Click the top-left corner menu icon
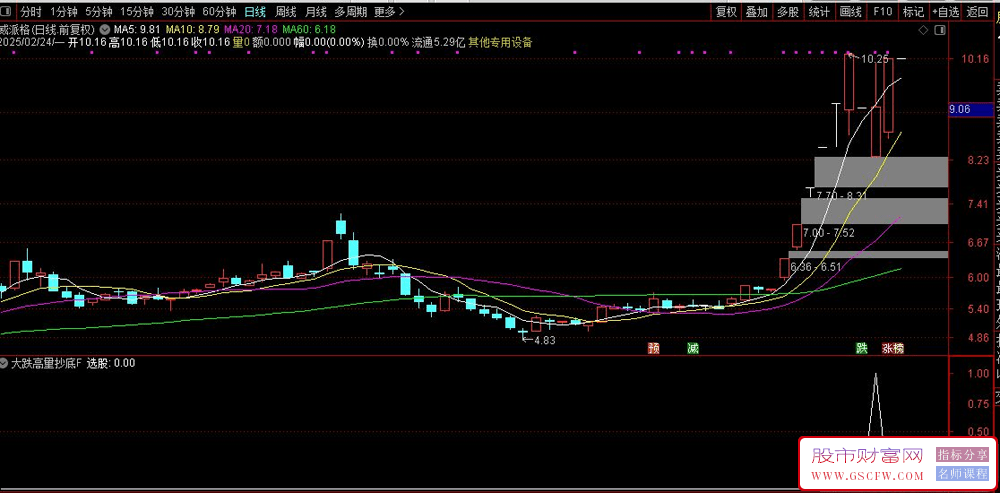This screenshot has height=493, width=1000. 7,12
